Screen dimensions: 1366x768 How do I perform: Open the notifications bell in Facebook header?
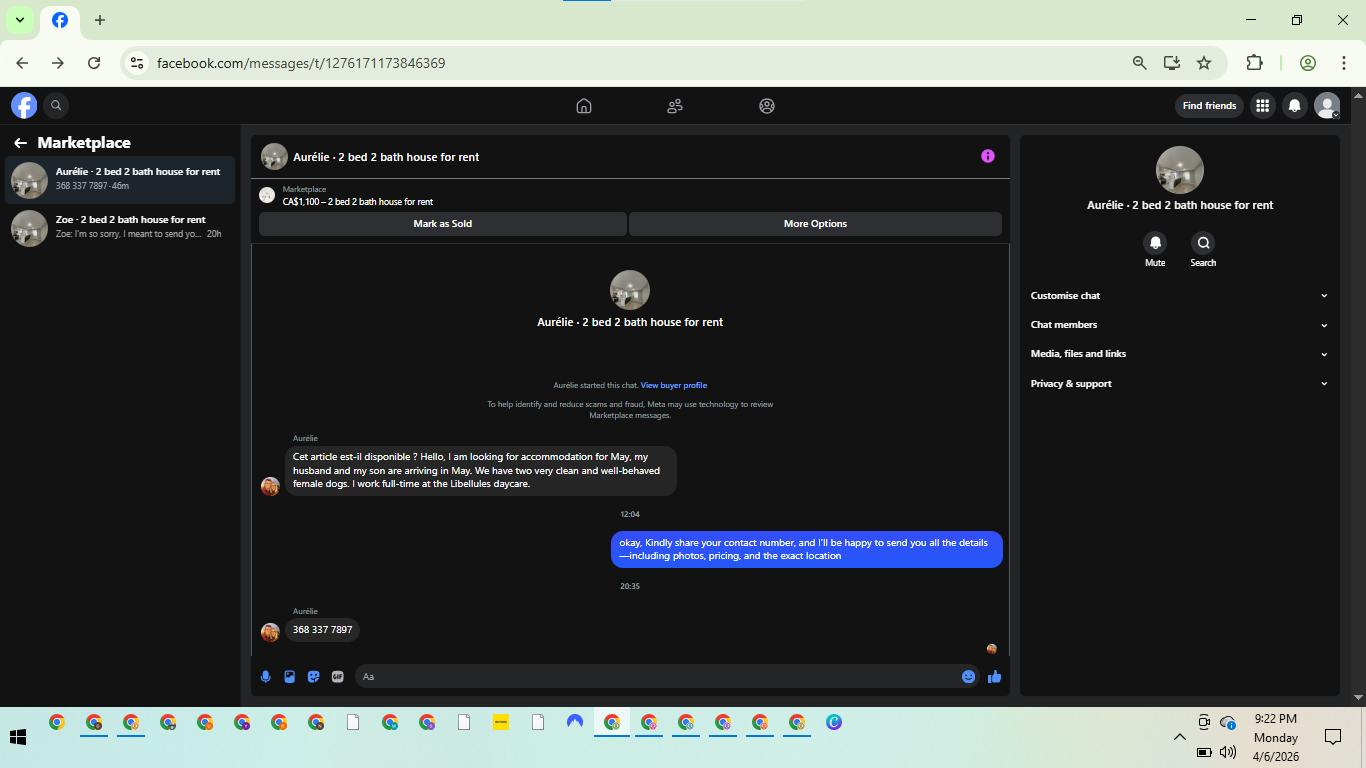click(x=1295, y=105)
